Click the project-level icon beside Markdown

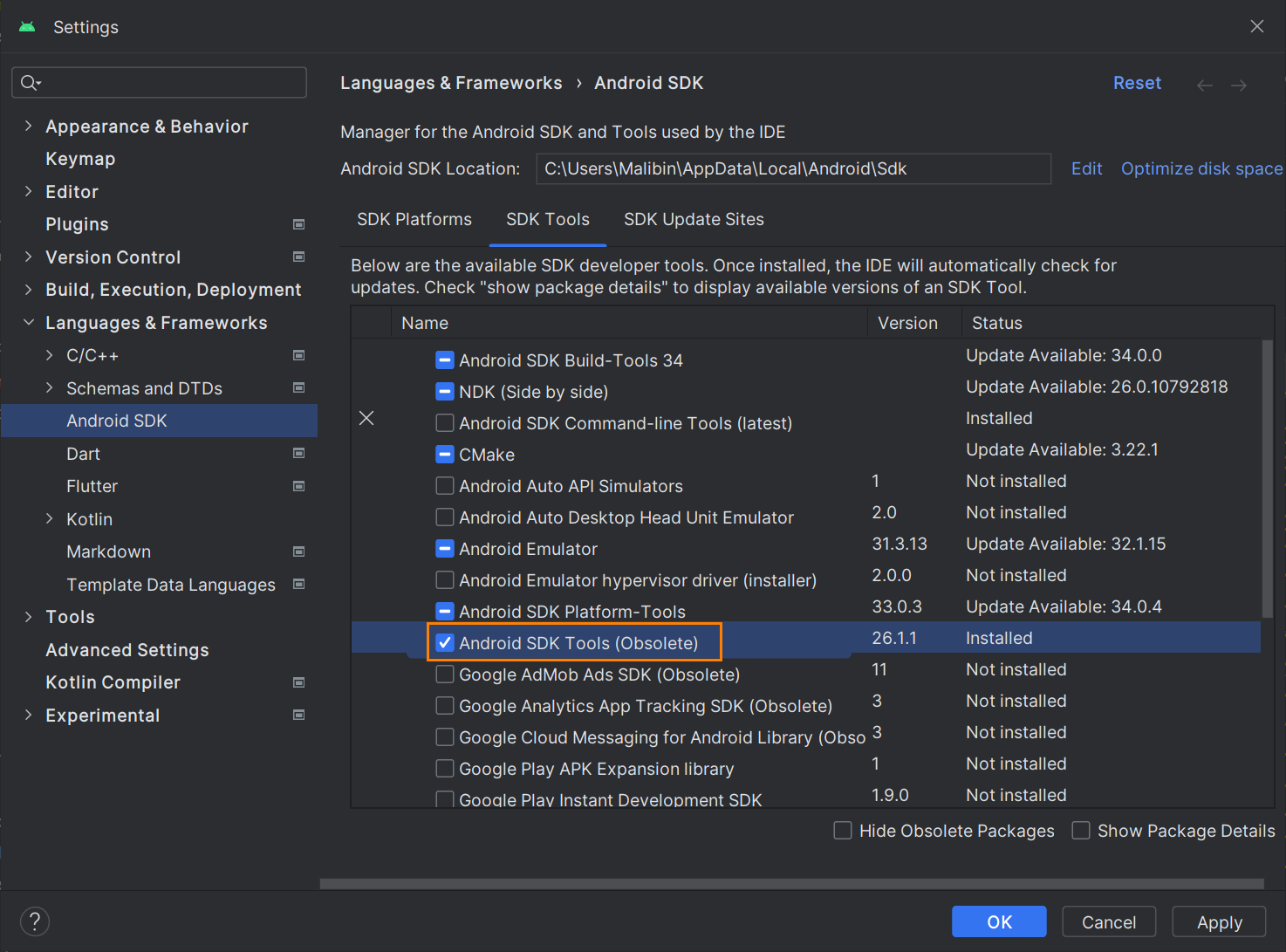(x=299, y=551)
